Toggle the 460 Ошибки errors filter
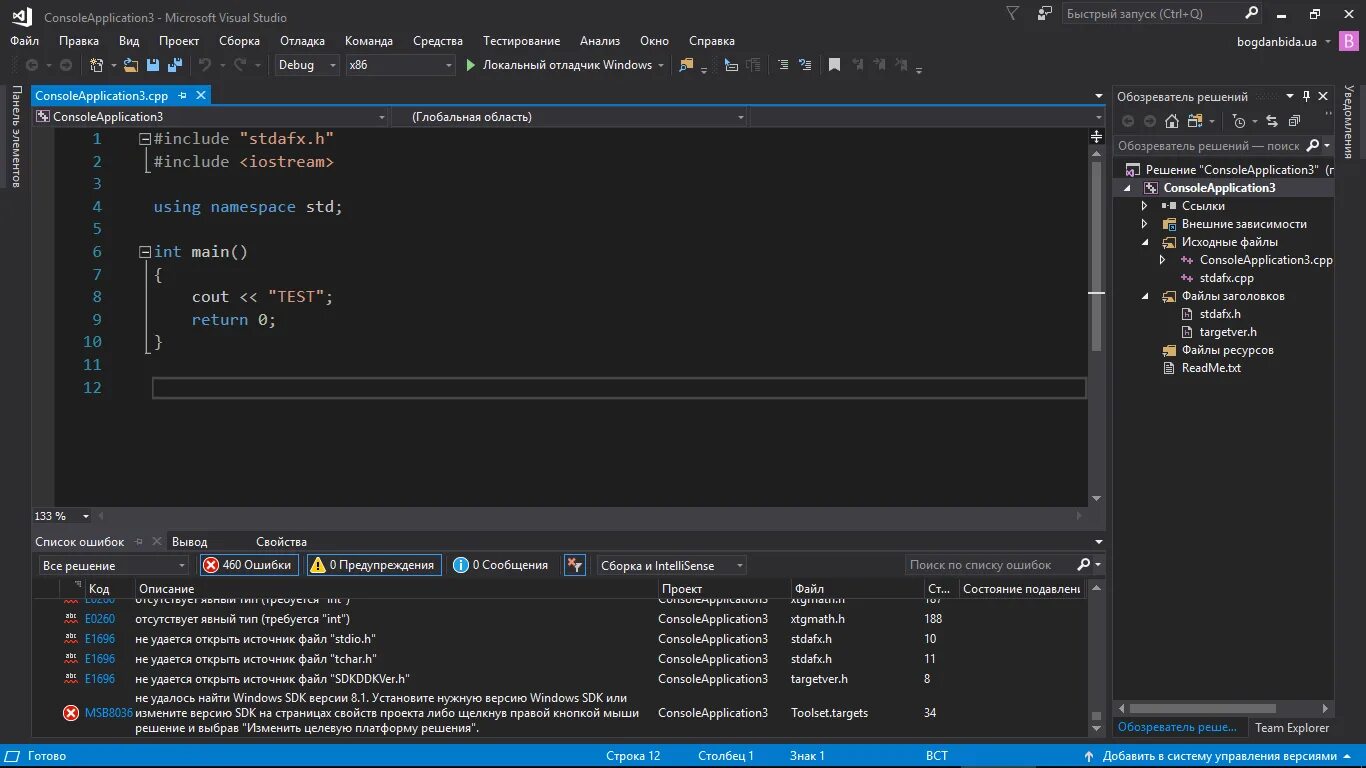This screenshot has width=1366, height=768. [248, 565]
